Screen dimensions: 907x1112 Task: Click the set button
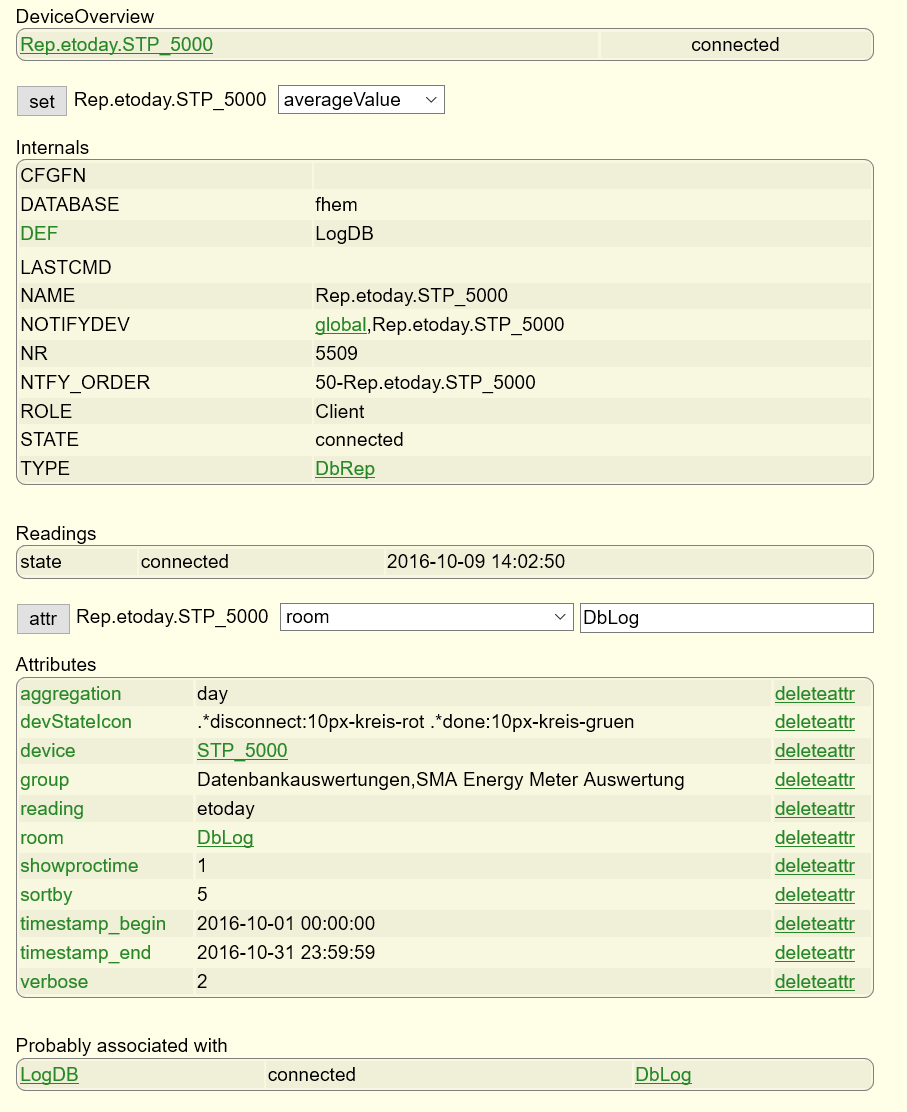(x=42, y=101)
